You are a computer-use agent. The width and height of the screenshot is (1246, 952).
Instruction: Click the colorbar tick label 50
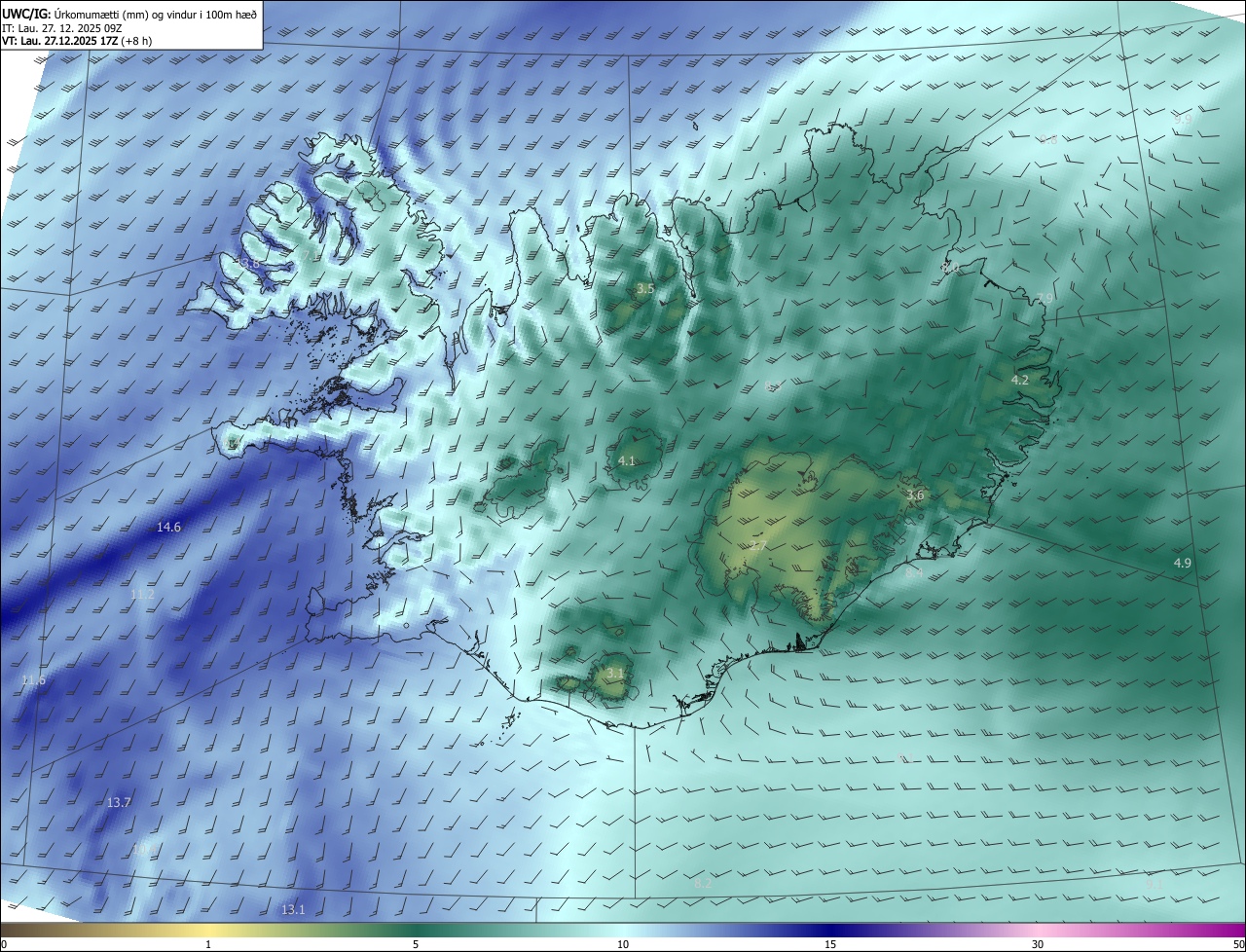[x=1239, y=944]
